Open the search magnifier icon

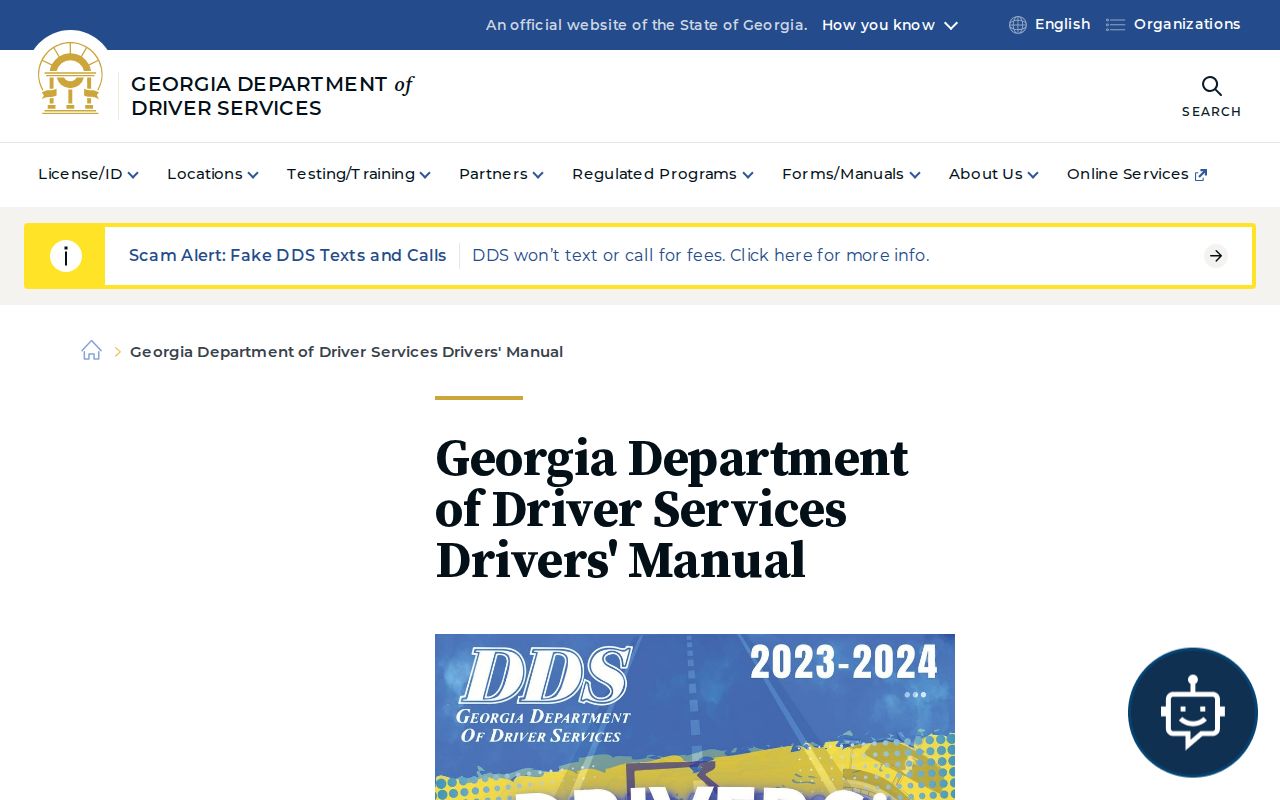pos(1211,86)
